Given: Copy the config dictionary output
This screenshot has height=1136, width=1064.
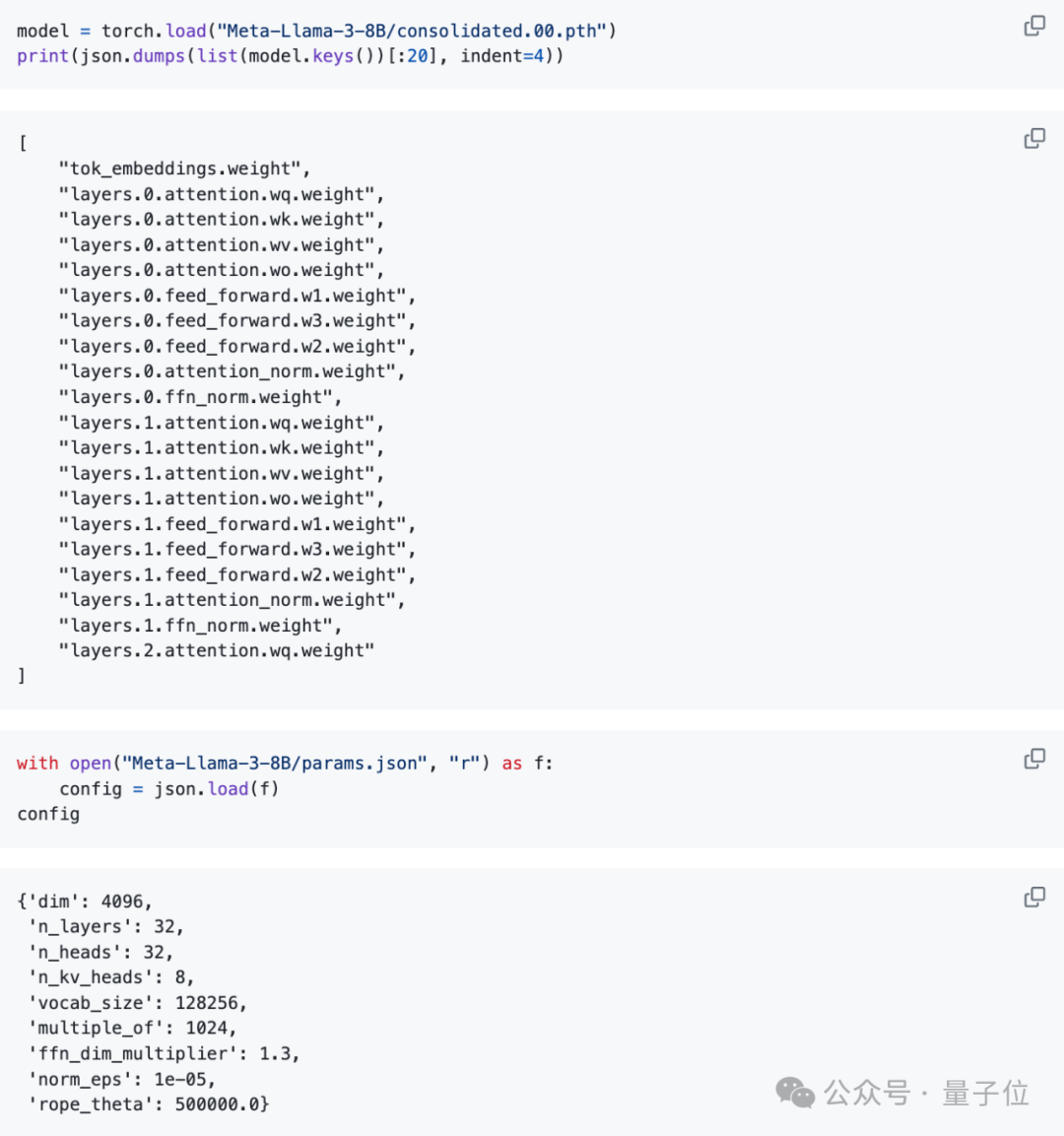Looking at the screenshot, I should (x=1034, y=897).
